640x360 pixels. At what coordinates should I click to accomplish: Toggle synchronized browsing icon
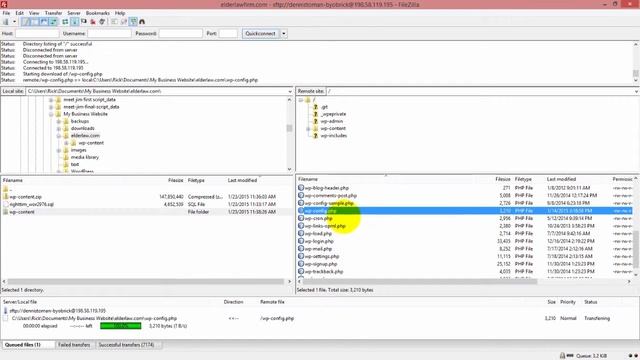[133, 22]
